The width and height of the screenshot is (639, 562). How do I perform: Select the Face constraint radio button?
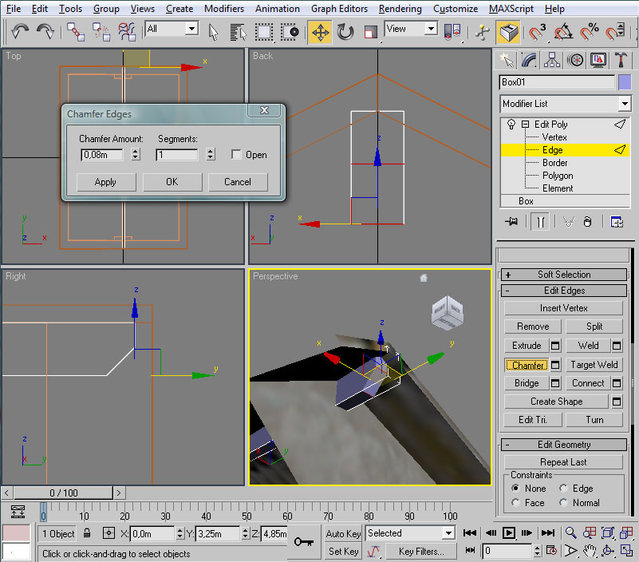point(516,503)
